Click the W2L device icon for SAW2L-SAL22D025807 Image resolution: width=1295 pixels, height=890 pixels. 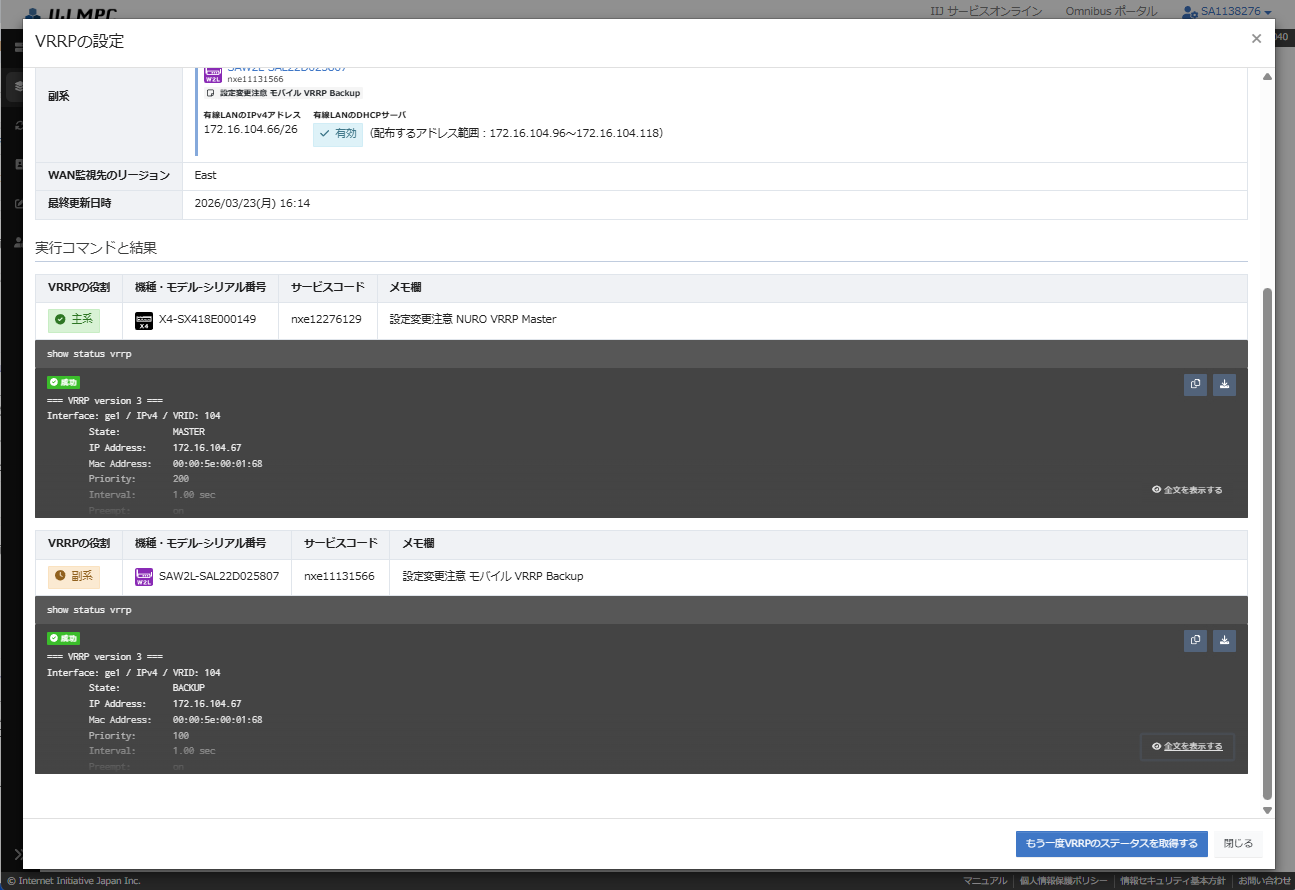(143, 577)
